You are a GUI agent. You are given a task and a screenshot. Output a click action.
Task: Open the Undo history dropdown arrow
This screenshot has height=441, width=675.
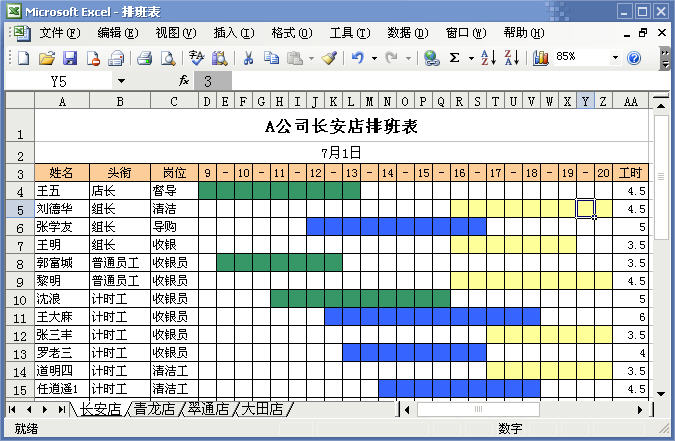tap(374, 58)
